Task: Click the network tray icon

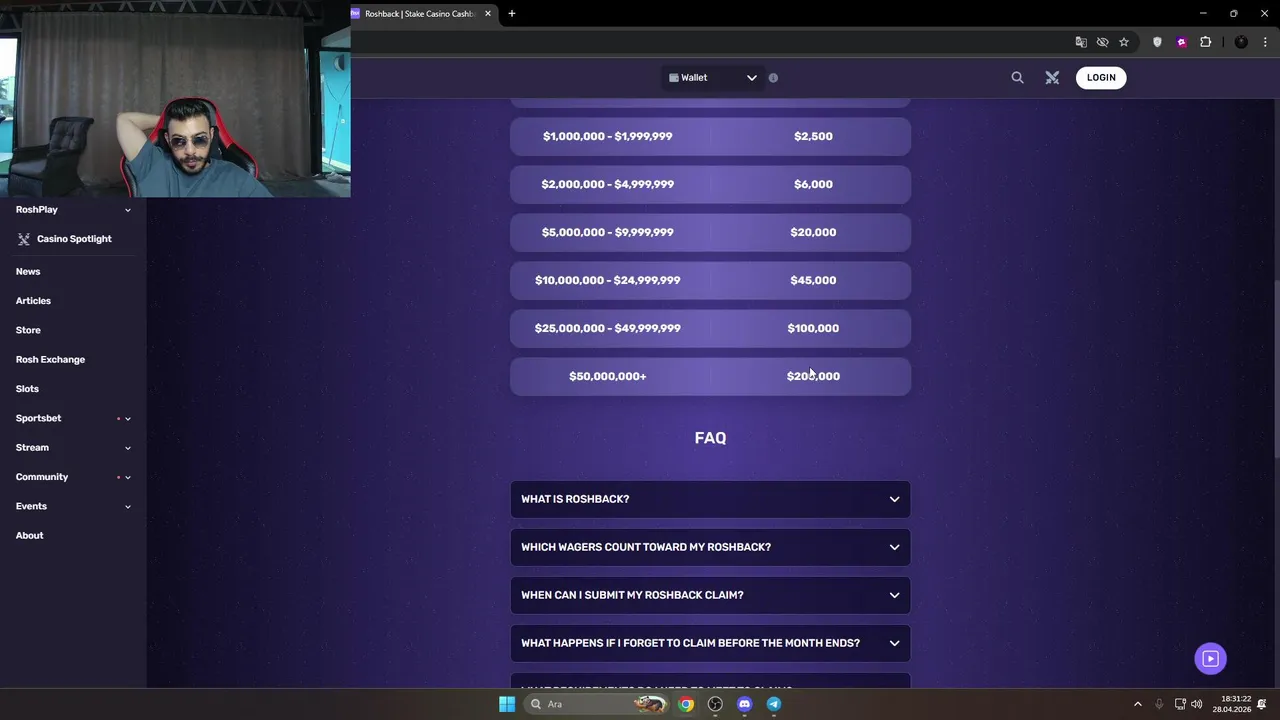Action: [1180, 704]
